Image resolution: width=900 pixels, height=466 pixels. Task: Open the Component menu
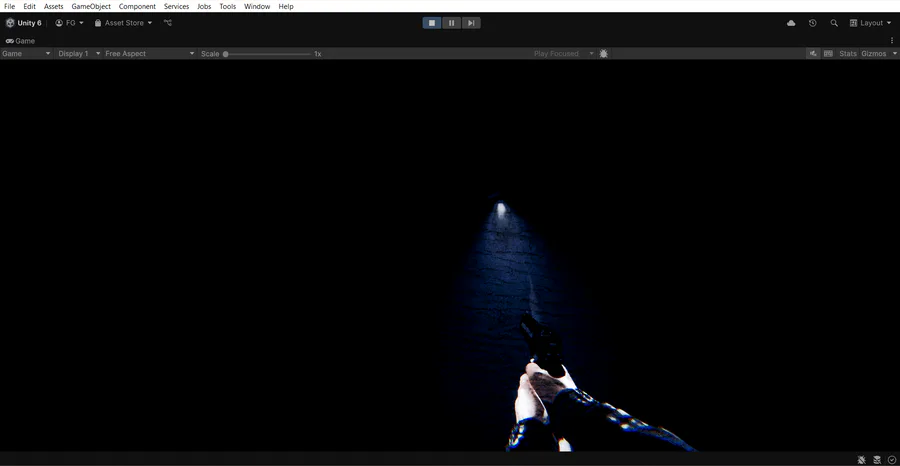tap(137, 6)
